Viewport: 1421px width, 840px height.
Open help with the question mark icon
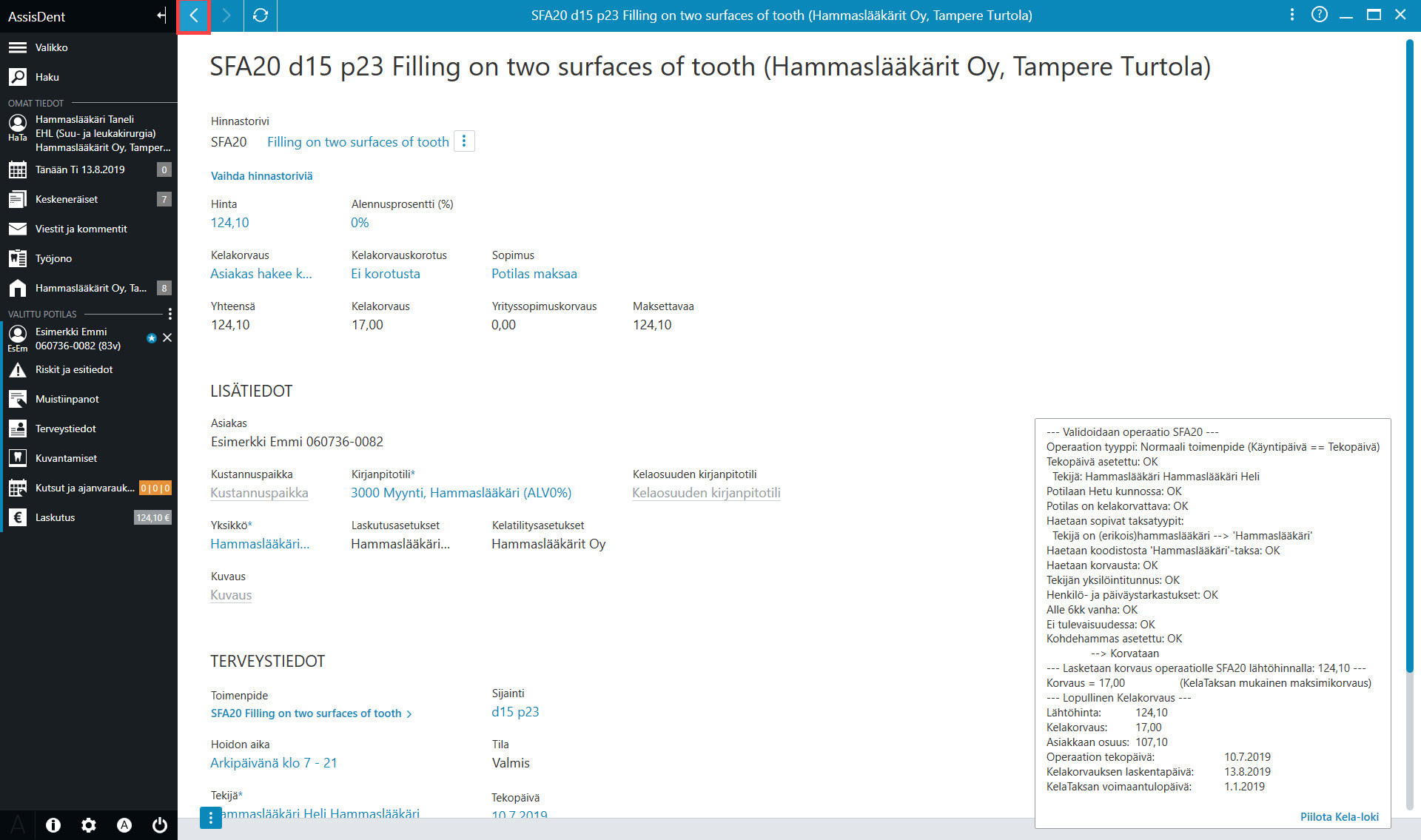(x=1319, y=15)
